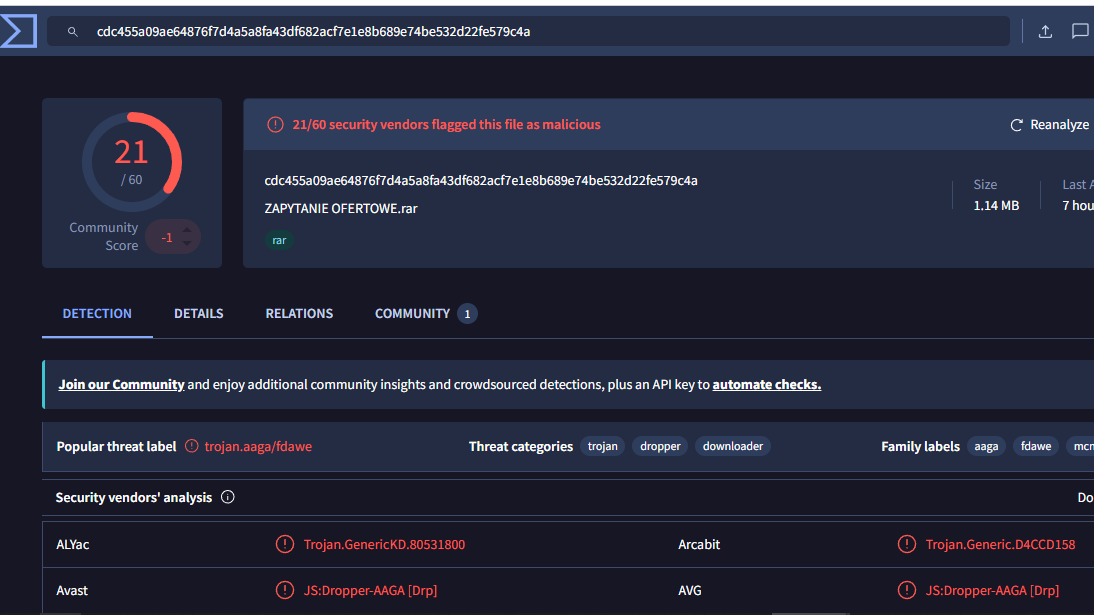Open the VirusTotal home logo
Viewport: 1094px width, 615px height.
click(18, 31)
